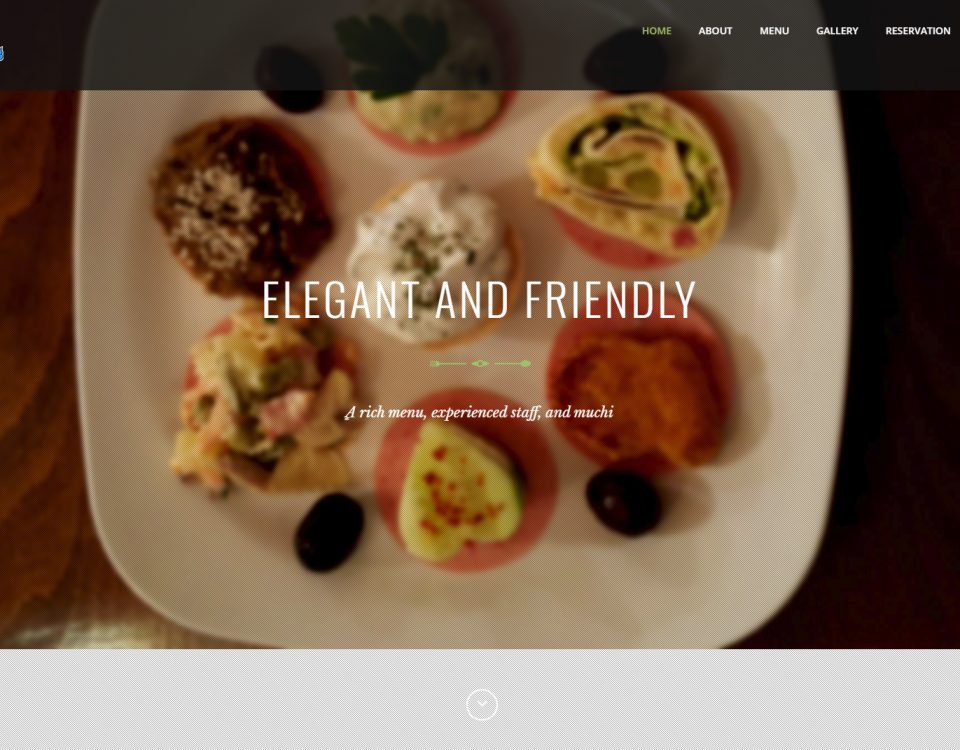
Task: Go to the ABOUT page
Action: tap(715, 31)
